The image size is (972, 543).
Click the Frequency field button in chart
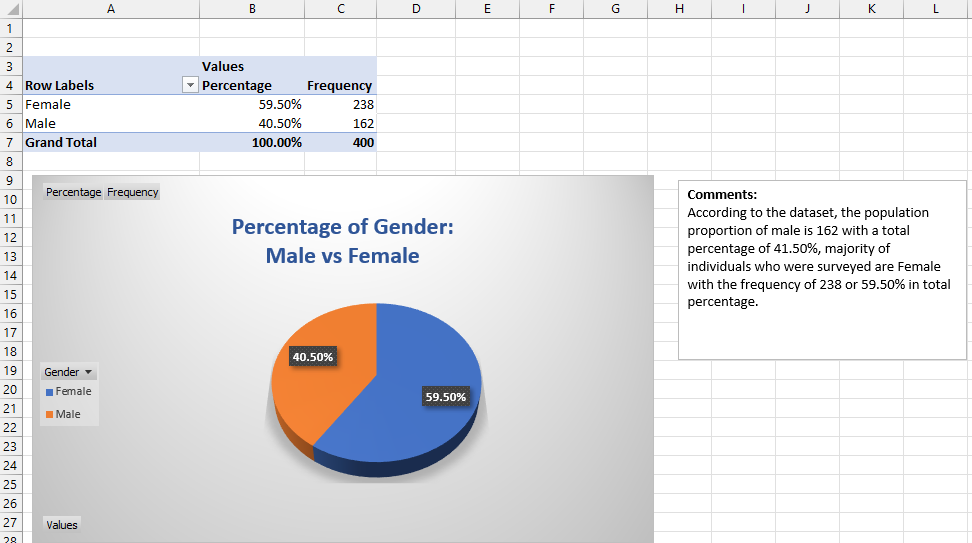tap(132, 192)
